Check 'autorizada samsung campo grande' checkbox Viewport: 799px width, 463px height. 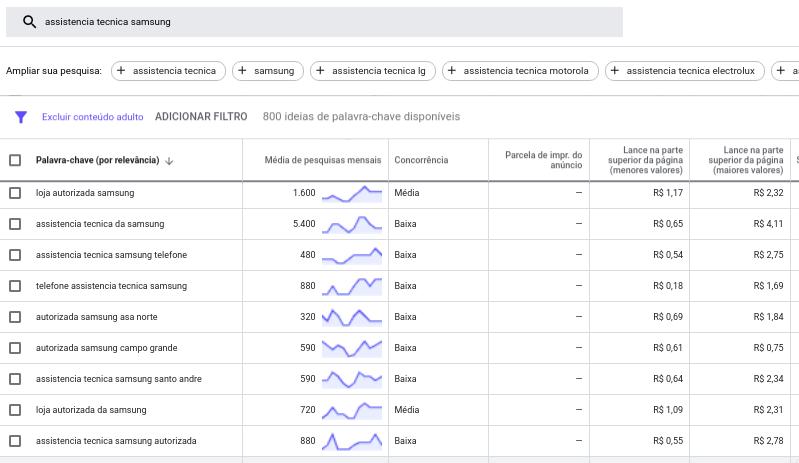pyautogui.click(x=15, y=348)
